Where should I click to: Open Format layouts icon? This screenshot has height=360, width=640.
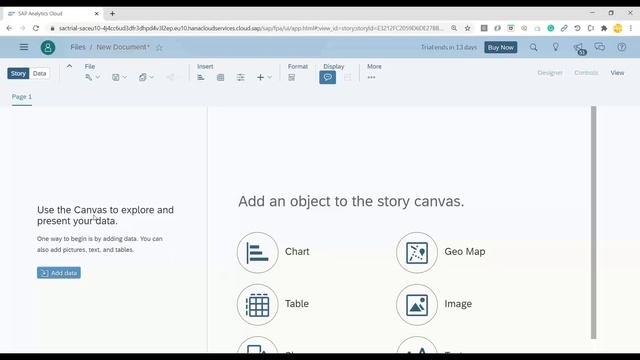tap(291, 77)
